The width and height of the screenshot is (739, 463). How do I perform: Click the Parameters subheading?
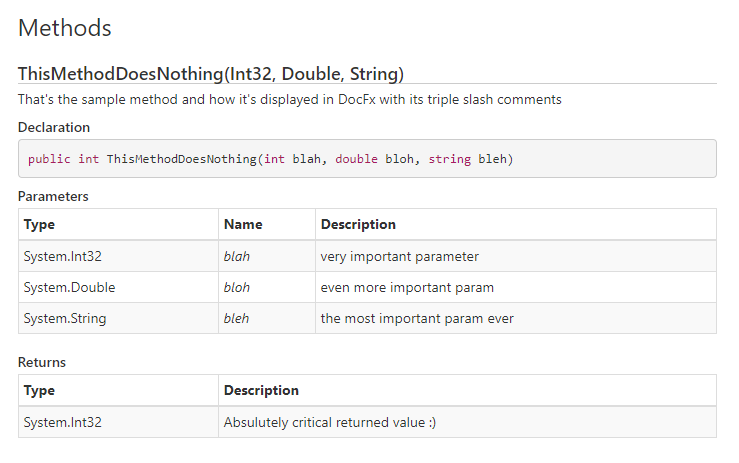(53, 196)
